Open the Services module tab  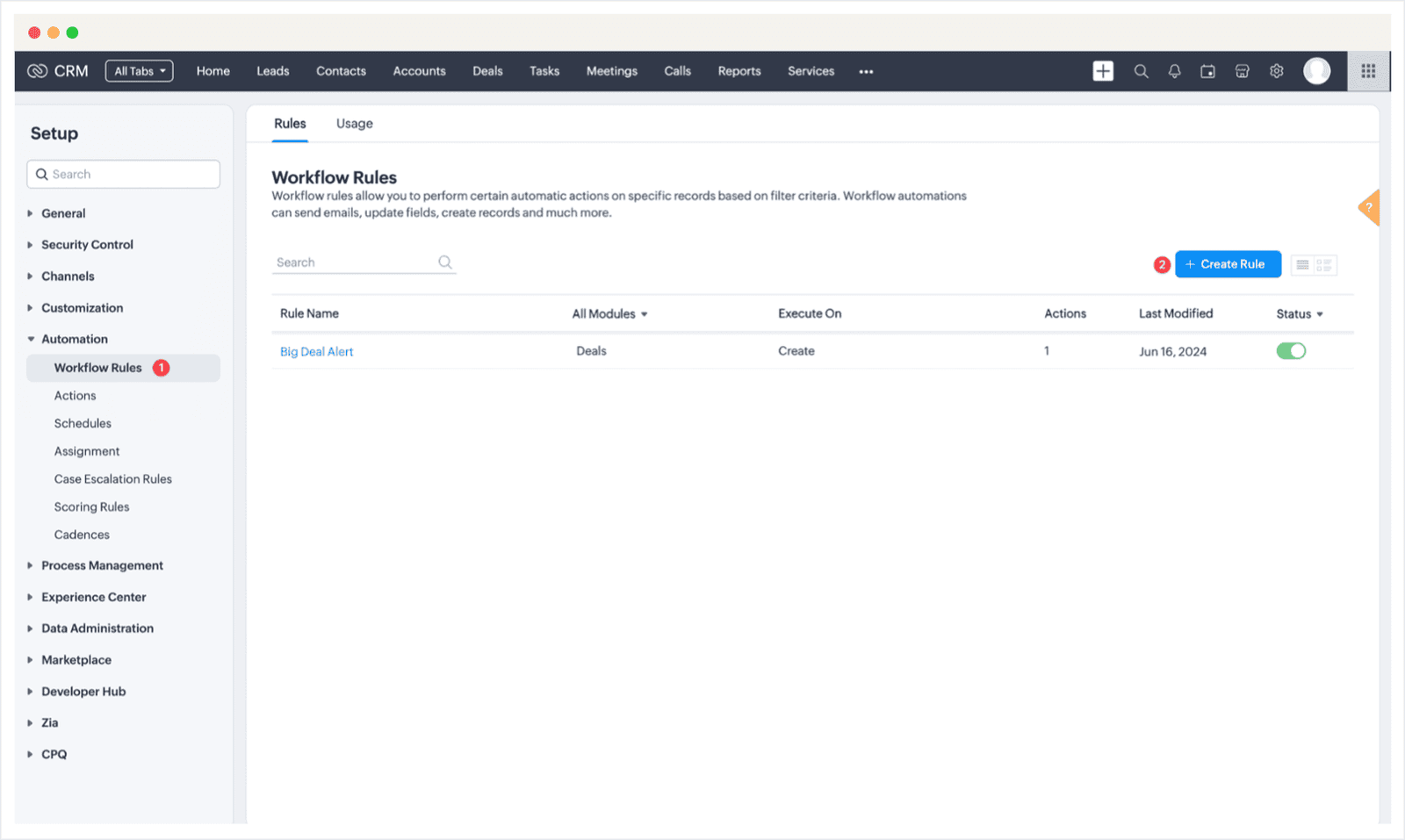coord(811,71)
